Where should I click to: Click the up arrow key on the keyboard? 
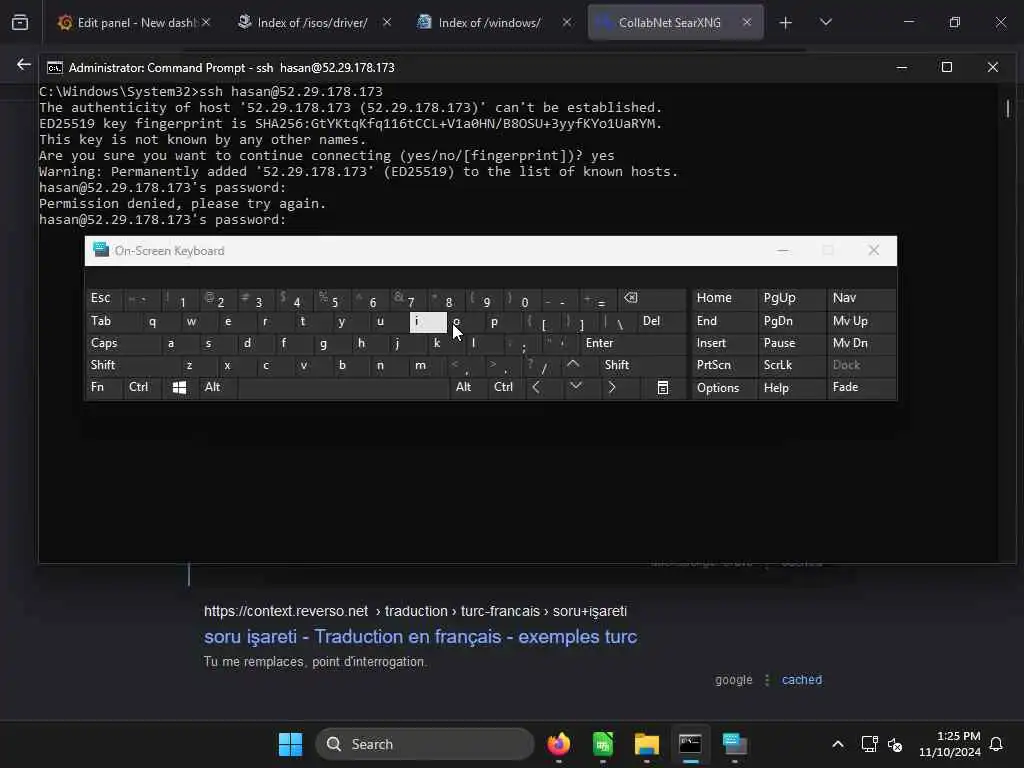click(x=573, y=364)
